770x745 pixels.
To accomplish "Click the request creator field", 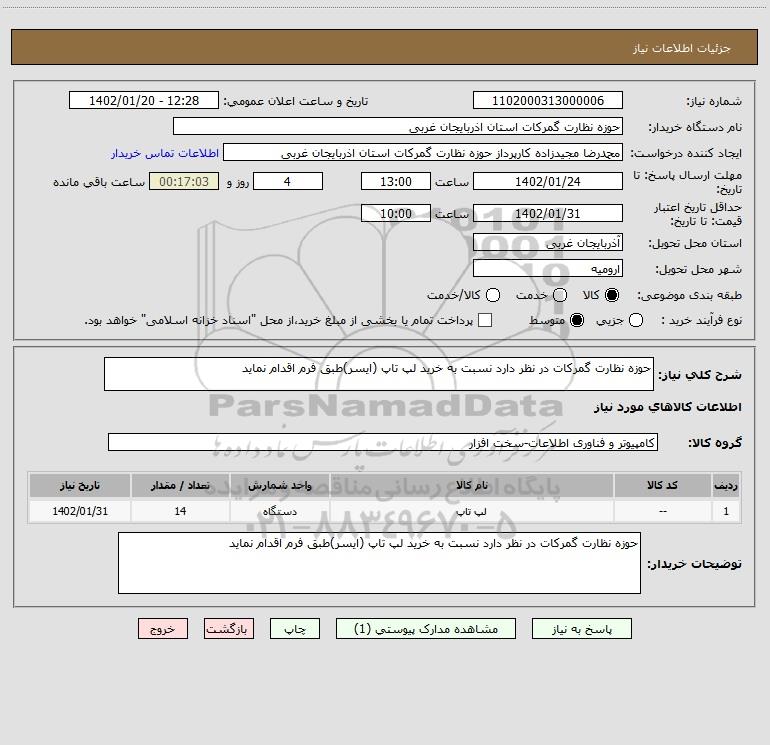I will coord(423,153).
